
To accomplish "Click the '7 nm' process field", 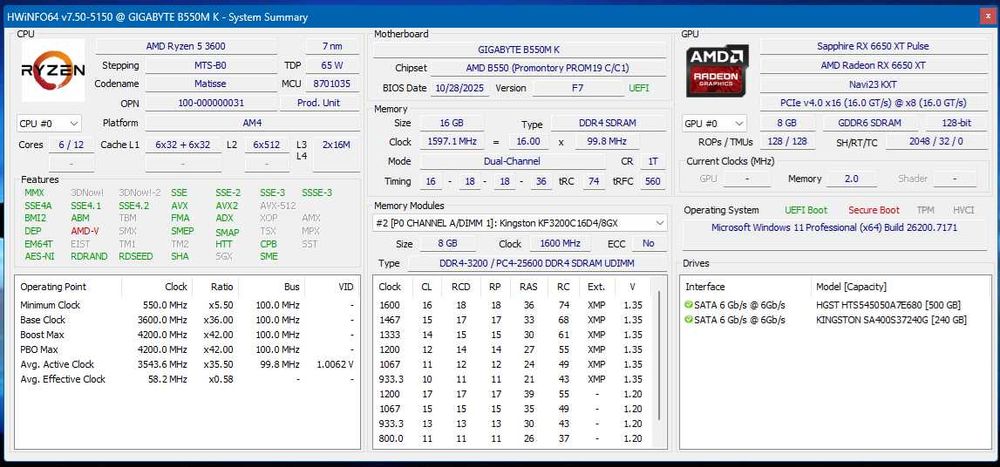I will [332, 46].
